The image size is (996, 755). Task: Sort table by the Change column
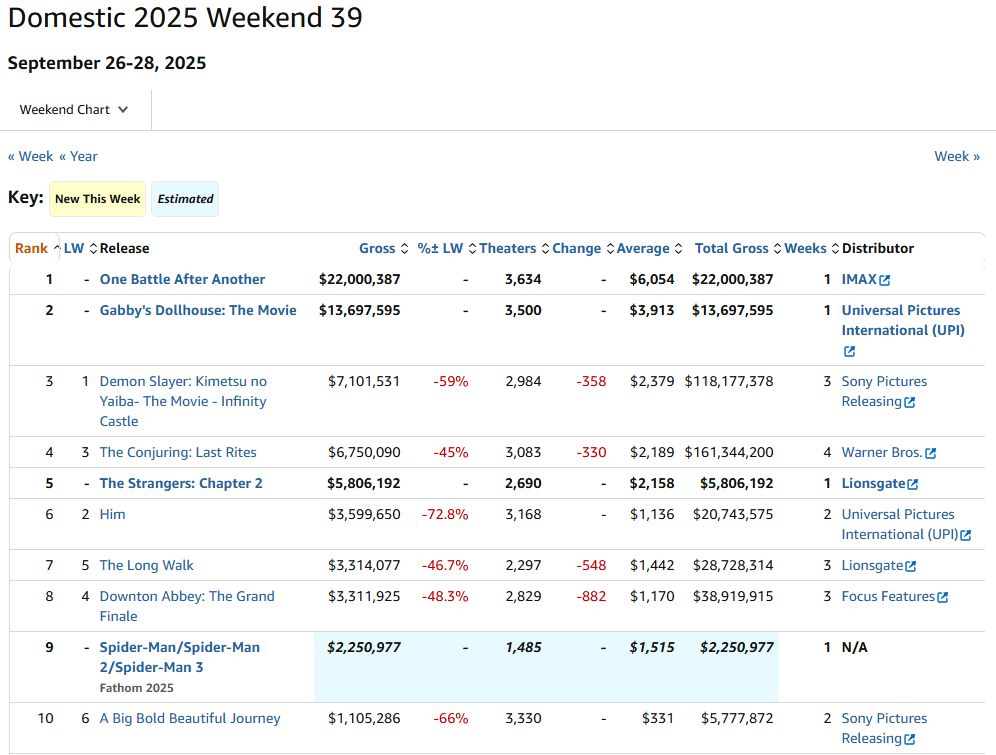coord(583,248)
